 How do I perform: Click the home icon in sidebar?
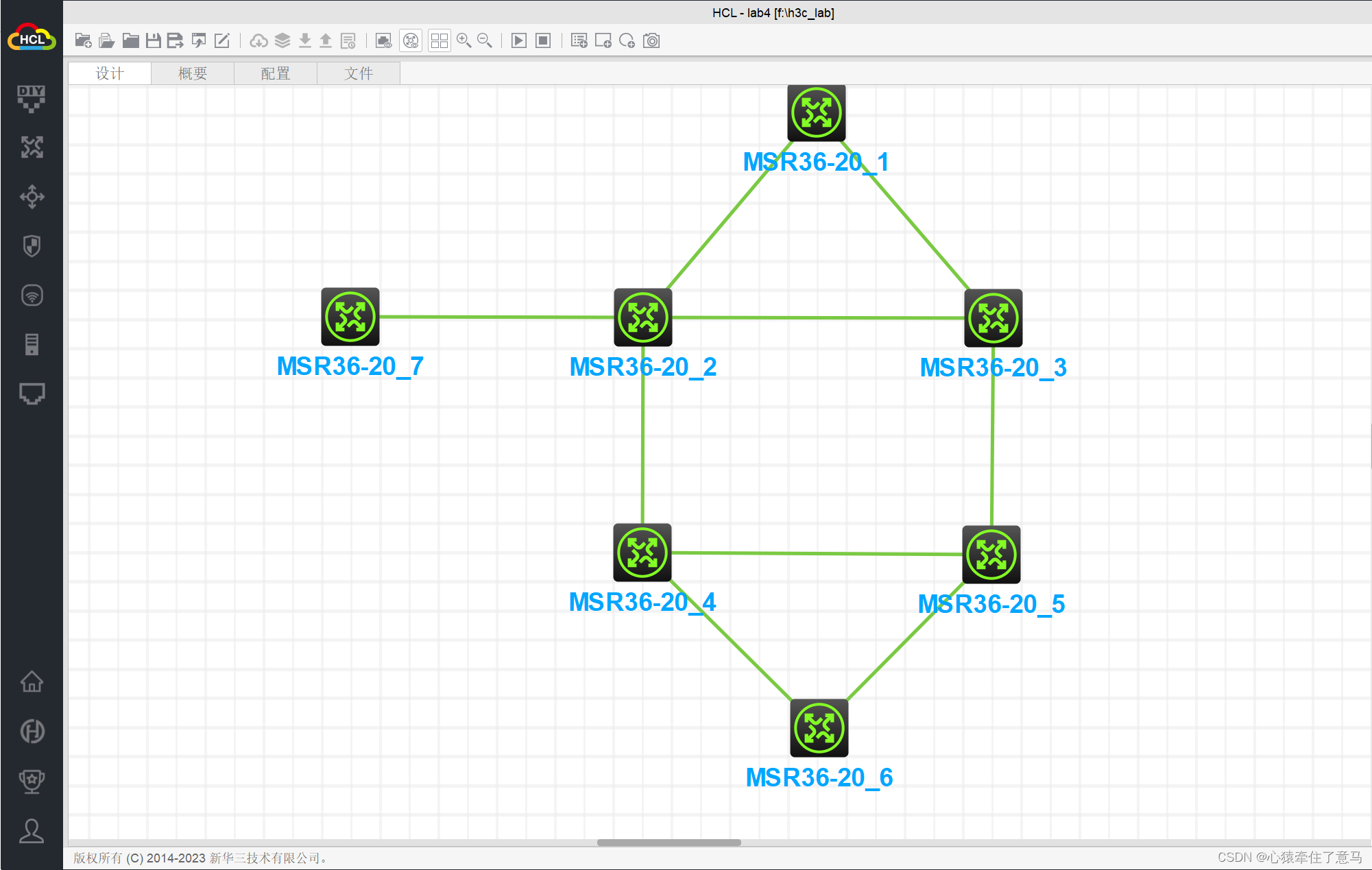tap(32, 681)
